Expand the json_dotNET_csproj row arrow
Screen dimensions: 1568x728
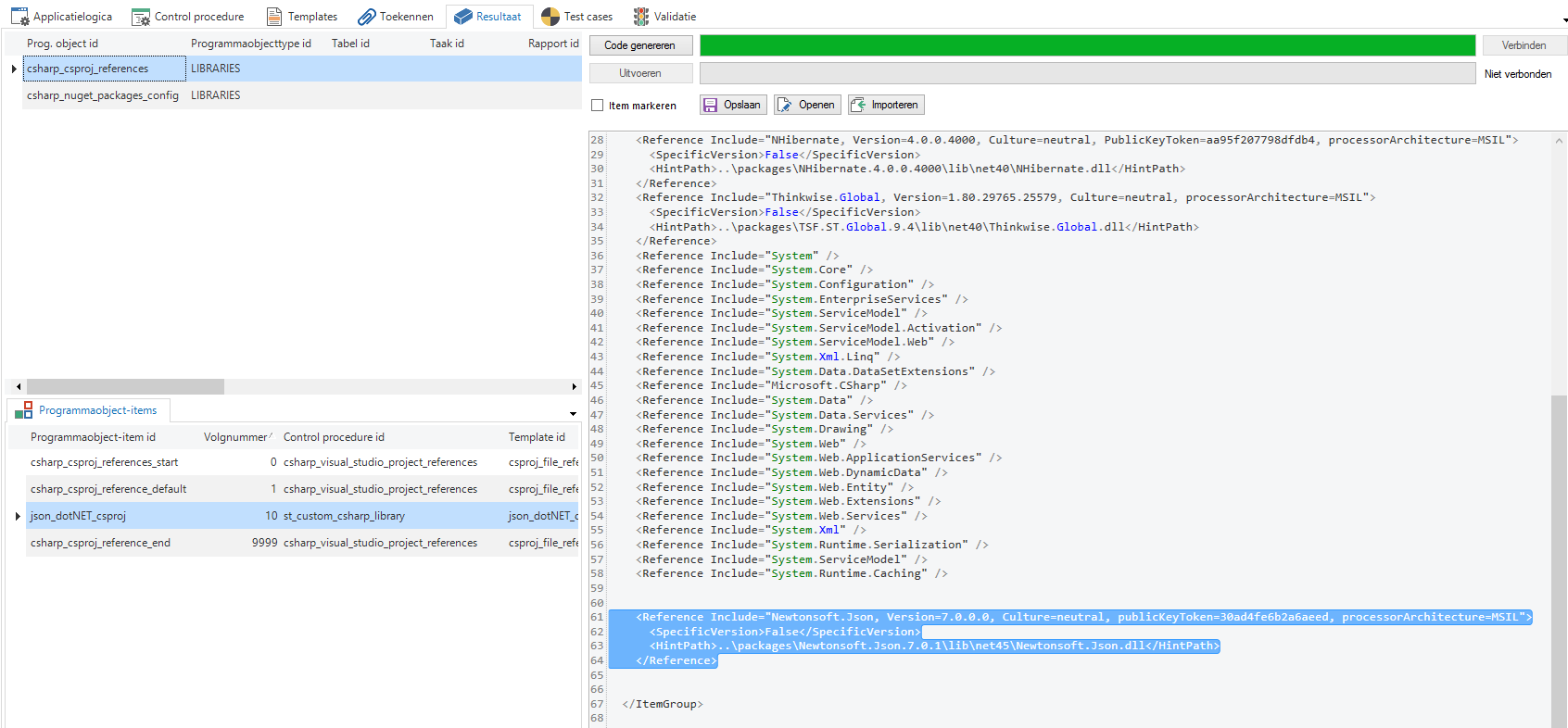(18, 516)
